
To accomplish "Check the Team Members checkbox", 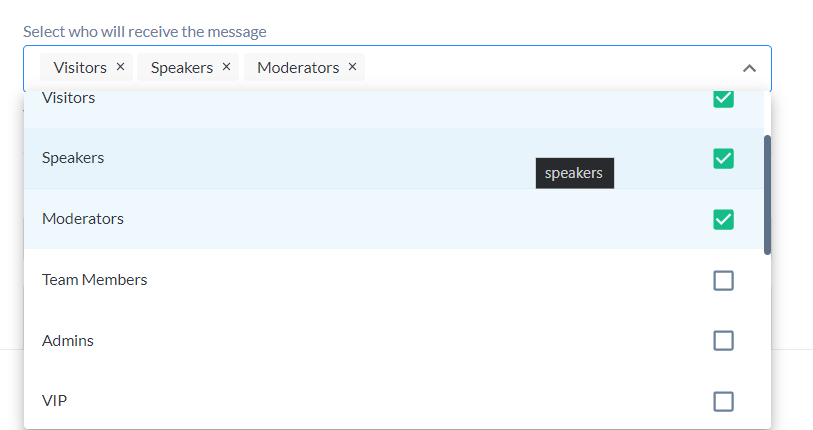I will [x=723, y=281].
